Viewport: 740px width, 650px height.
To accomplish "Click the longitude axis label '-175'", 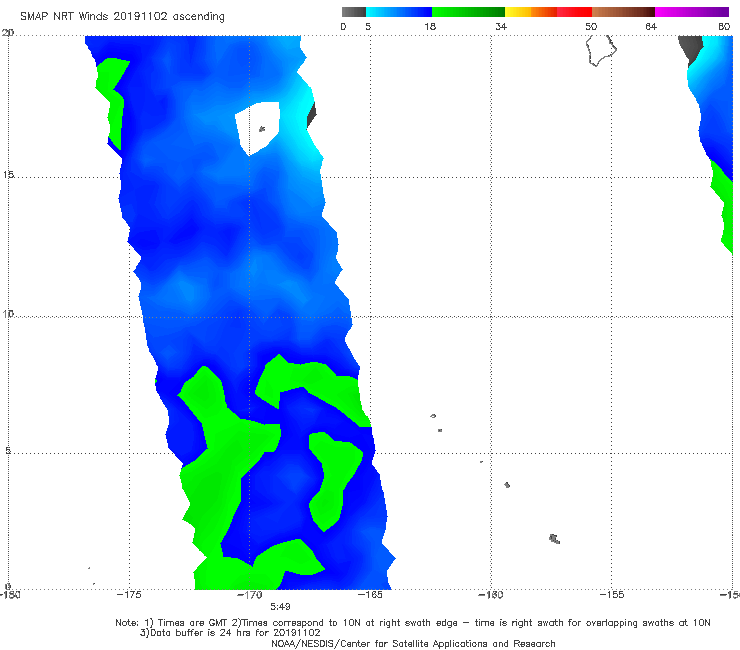I will pyautogui.click(x=129, y=595).
